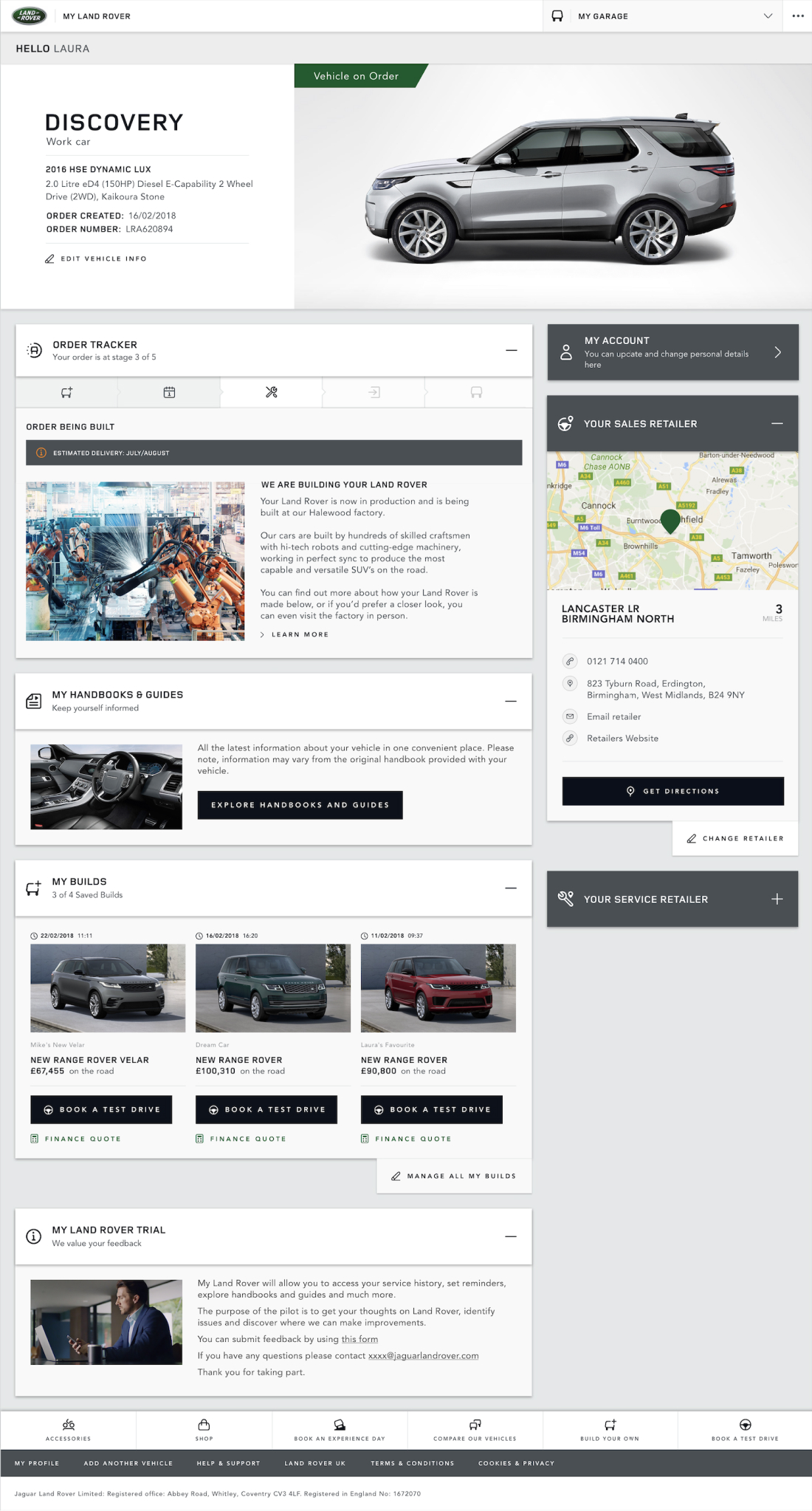Select the wrench build stage icon in tracker
The width and height of the screenshot is (812, 1511).
[272, 392]
